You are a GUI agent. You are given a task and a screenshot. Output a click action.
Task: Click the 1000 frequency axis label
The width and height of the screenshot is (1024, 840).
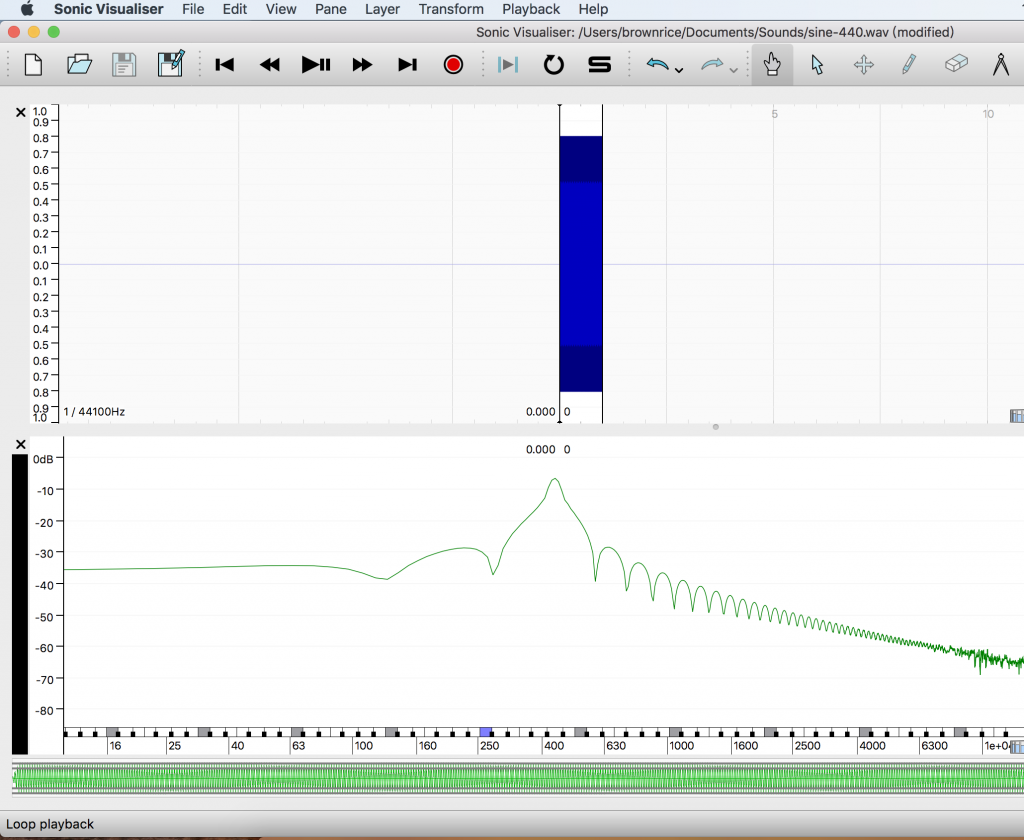pos(681,746)
